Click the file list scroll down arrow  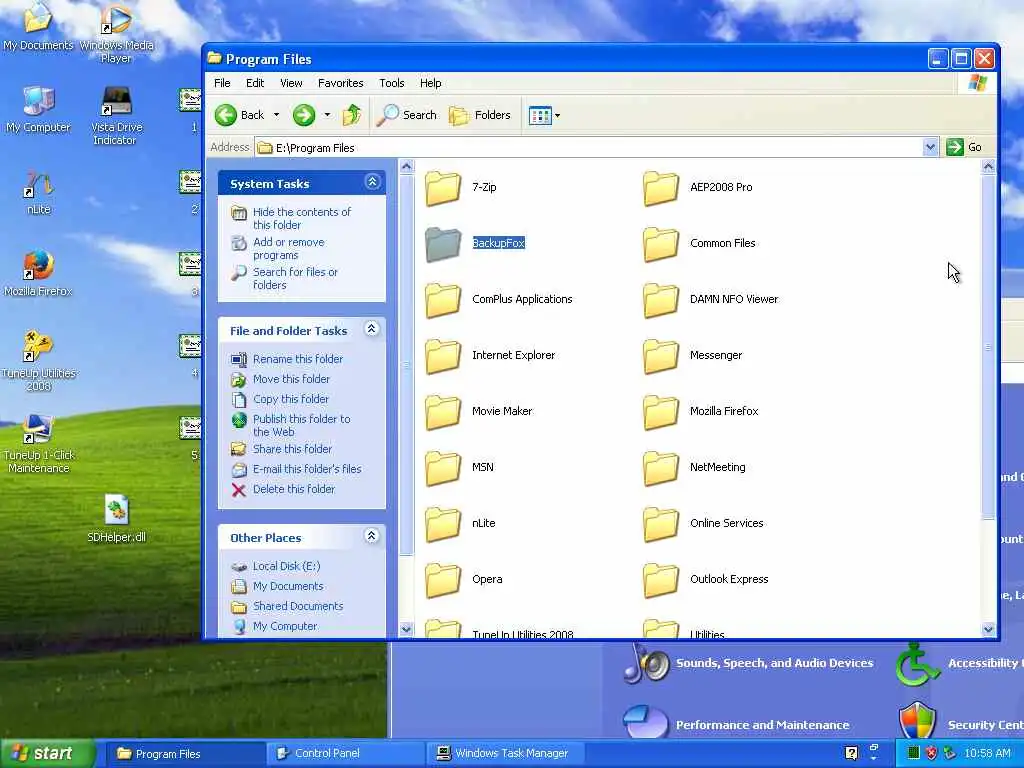click(x=988, y=630)
